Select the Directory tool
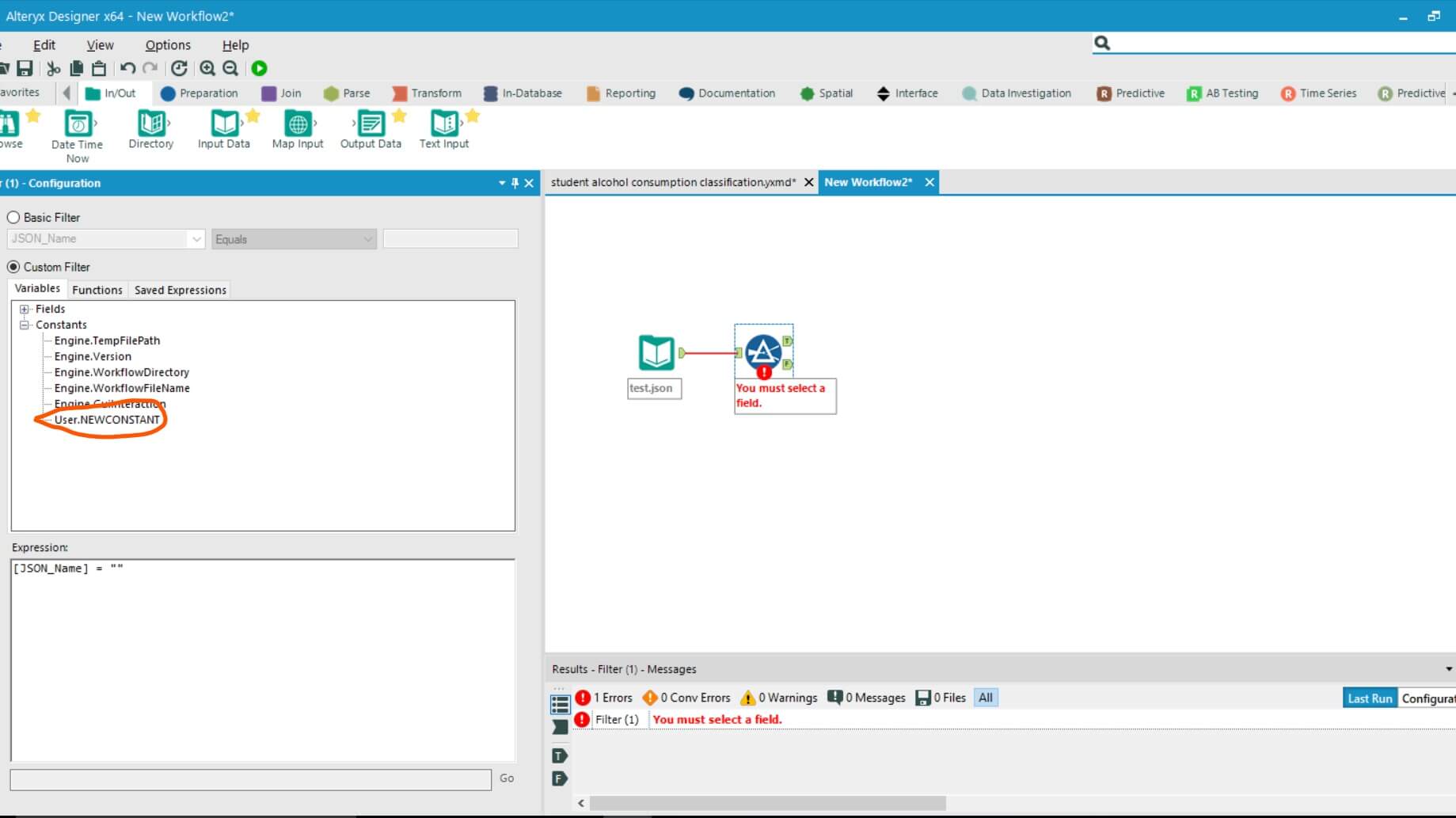This screenshot has height=818, width=1456. pos(151,130)
